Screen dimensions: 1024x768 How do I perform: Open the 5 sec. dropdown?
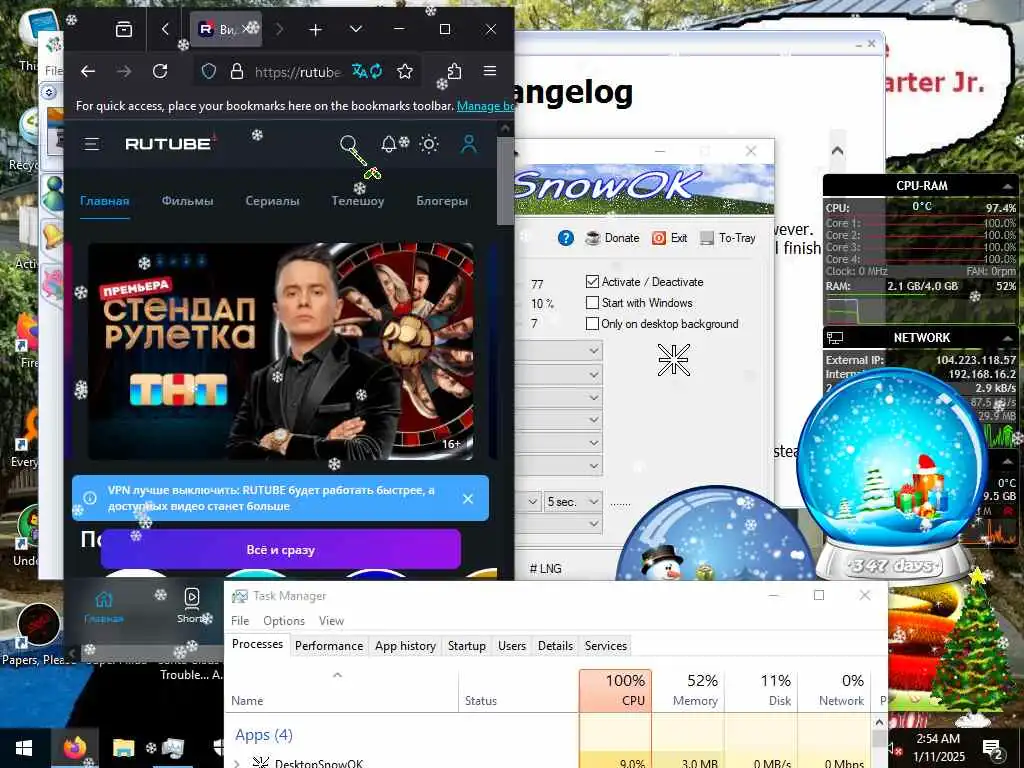click(x=572, y=502)
